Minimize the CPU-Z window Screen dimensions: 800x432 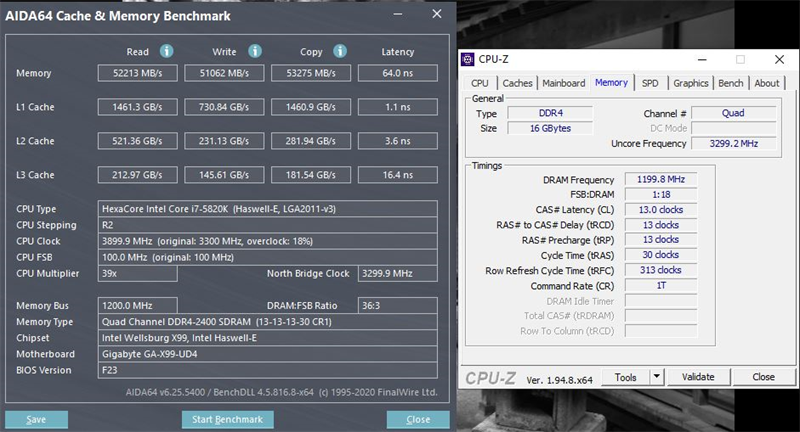coord(702,59)
